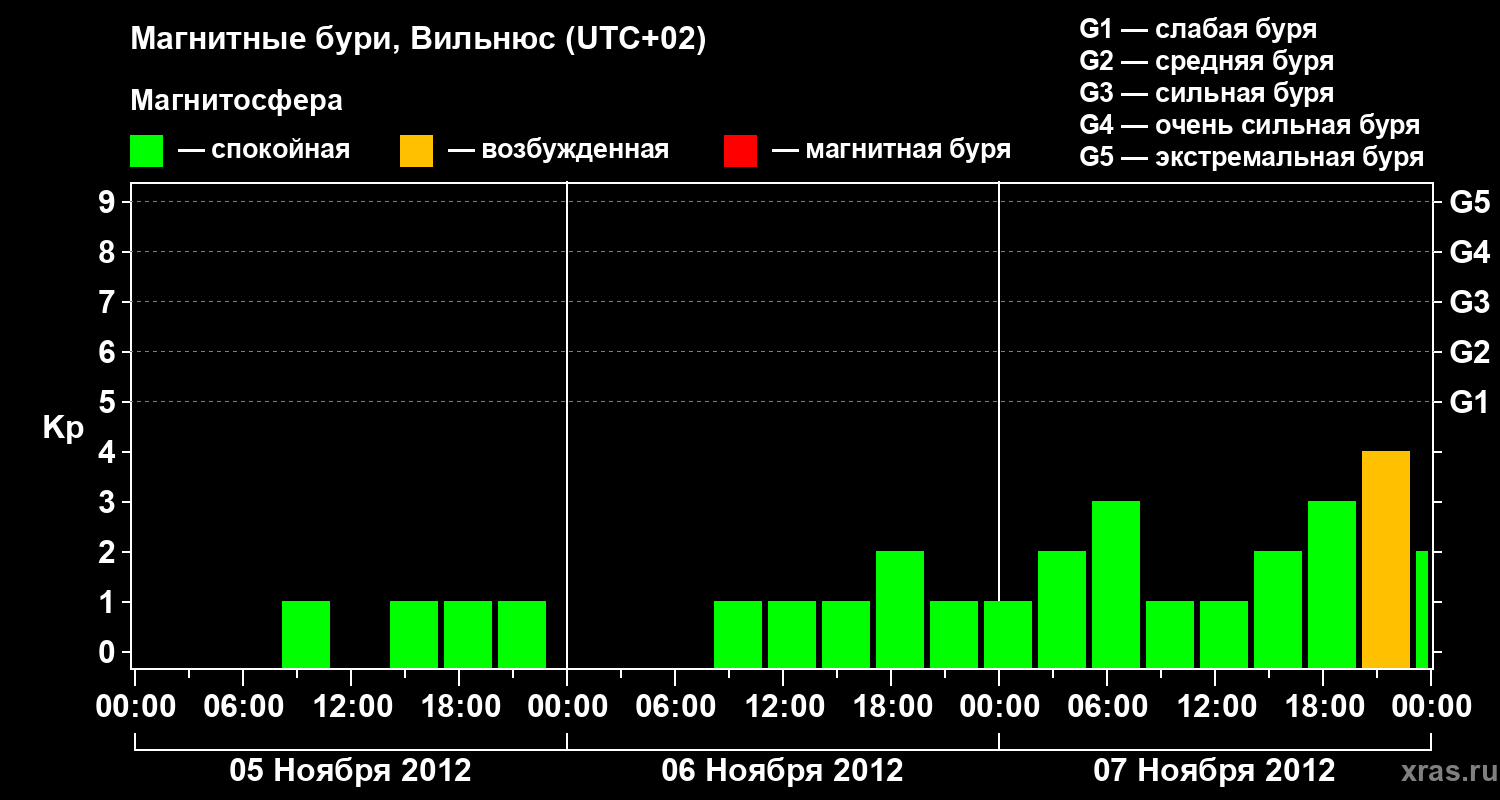Viewport: 1500px width, 800px height.
Task: Click the first Kp 1 bar on 05 November
Action: [x=306, y=634]
